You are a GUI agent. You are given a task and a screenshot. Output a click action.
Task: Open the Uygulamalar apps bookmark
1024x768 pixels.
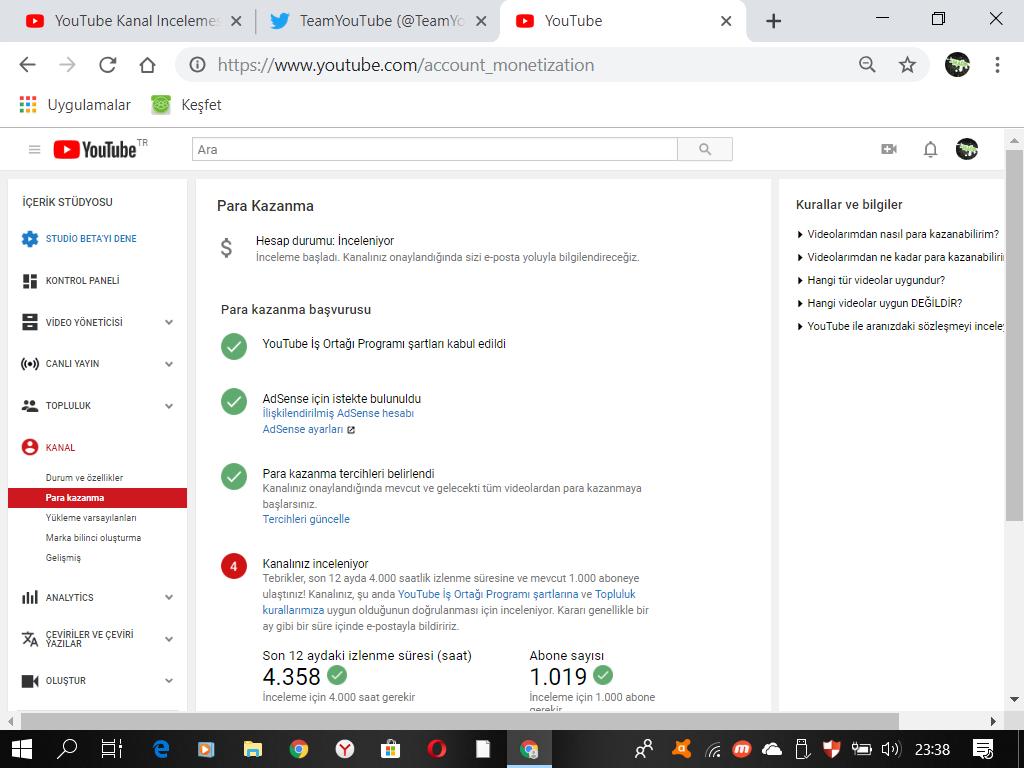[75, 104]
